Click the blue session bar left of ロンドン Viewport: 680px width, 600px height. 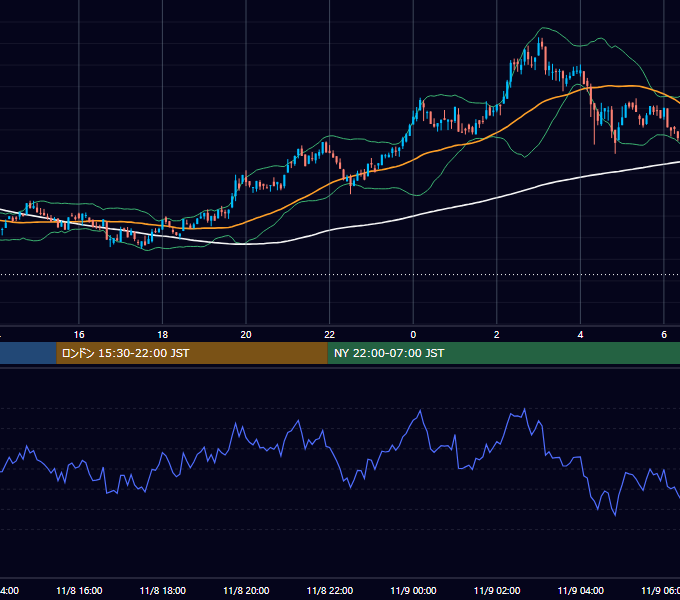pyautogui.click(x=28, y=353)
